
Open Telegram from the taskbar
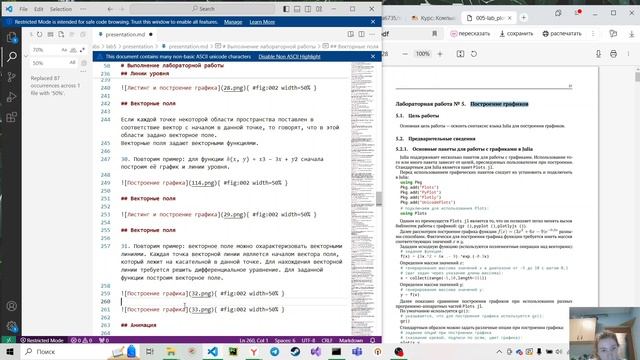point(275,351)
